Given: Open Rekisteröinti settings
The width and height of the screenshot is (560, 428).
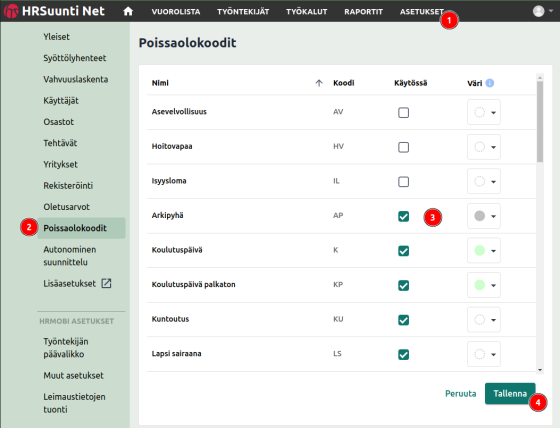Looking at the screenshot, I should (68, 185).
